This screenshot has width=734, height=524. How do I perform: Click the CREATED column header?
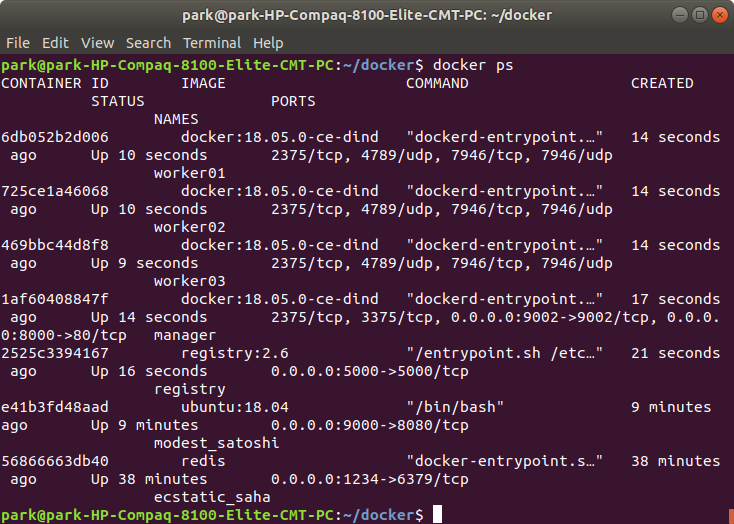coord(662,83)
